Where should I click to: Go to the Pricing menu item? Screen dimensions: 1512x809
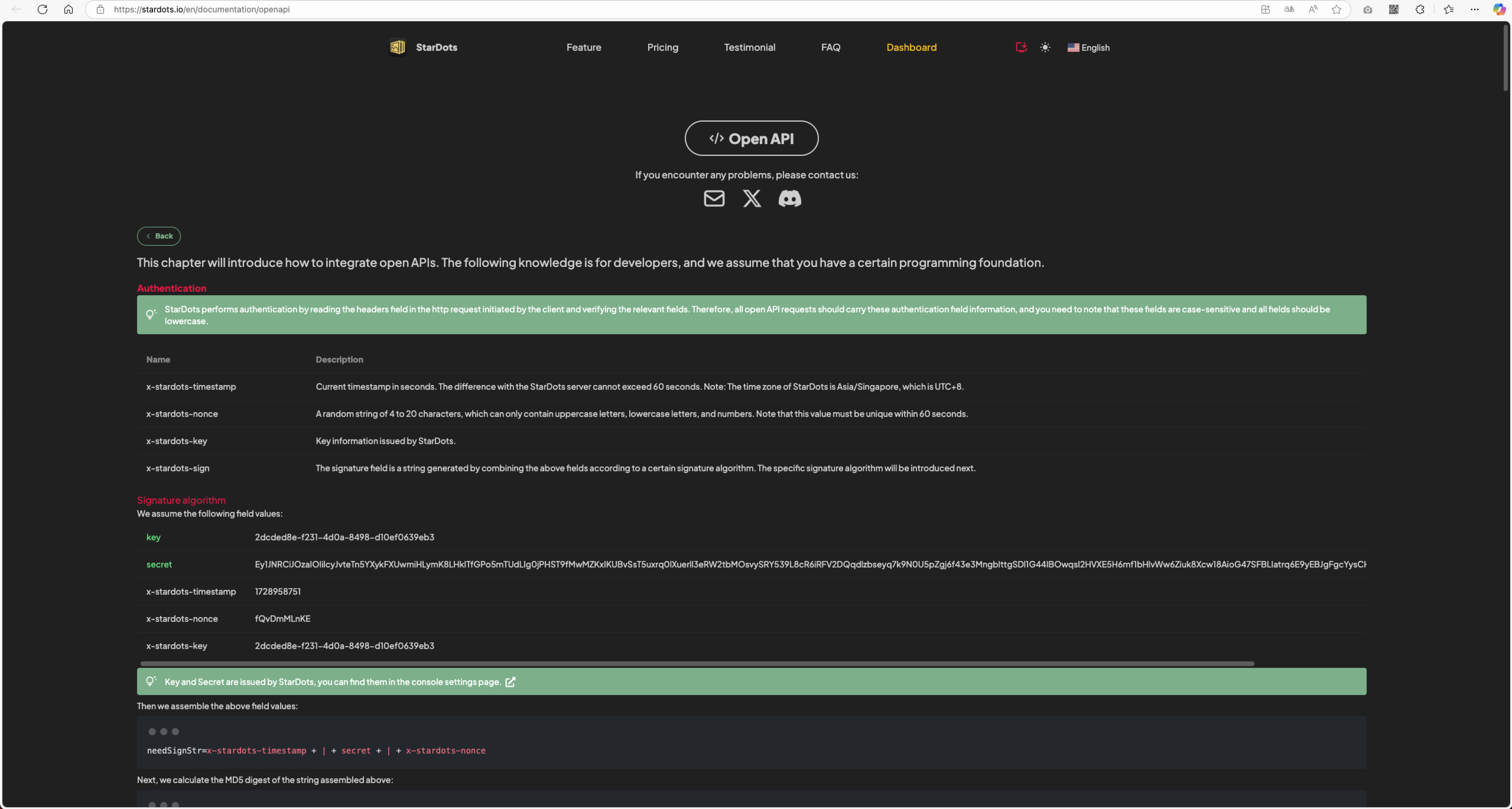click(x=662, y=47)
